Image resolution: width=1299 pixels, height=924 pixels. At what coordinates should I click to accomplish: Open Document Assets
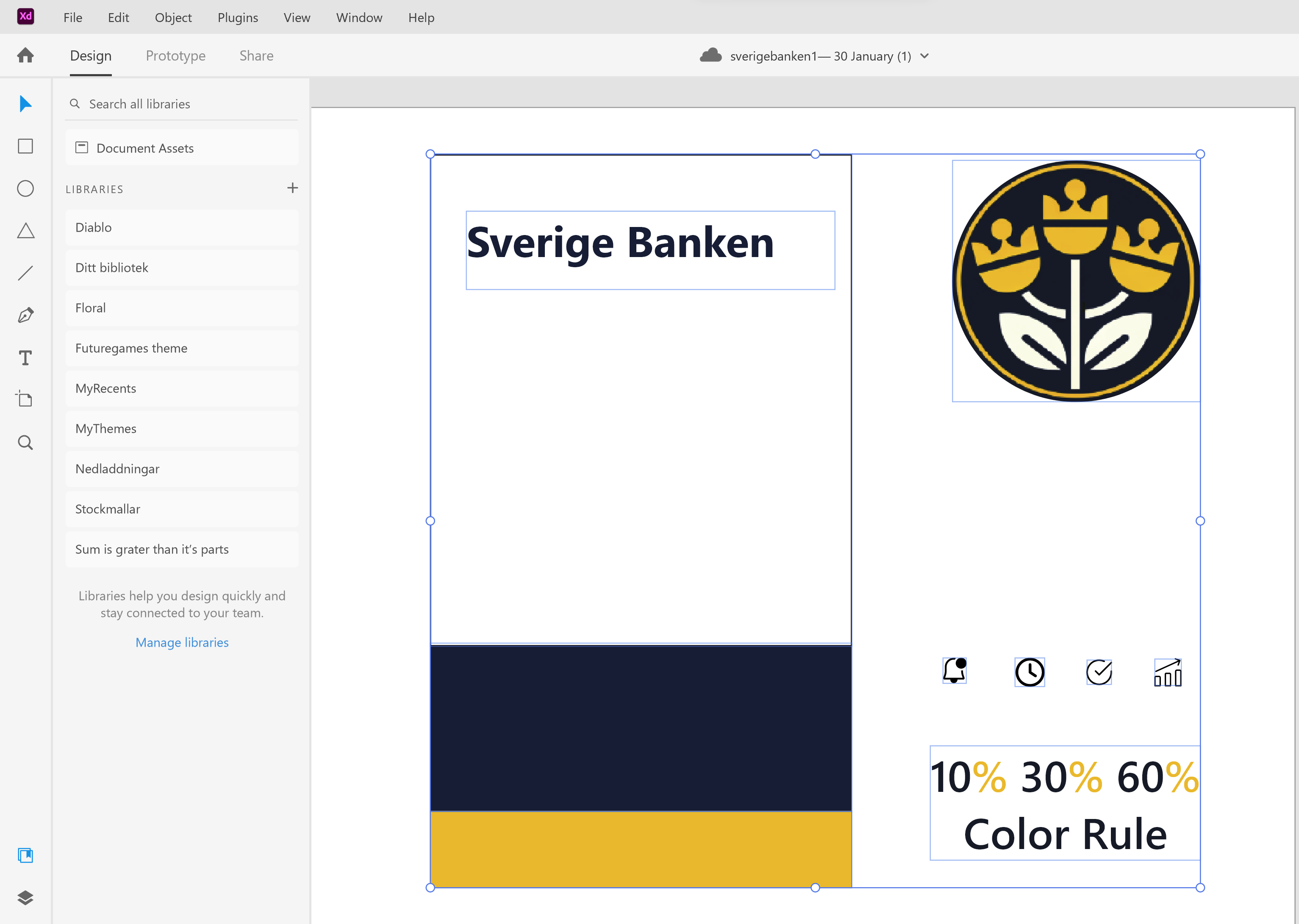[x=182, y=148]
